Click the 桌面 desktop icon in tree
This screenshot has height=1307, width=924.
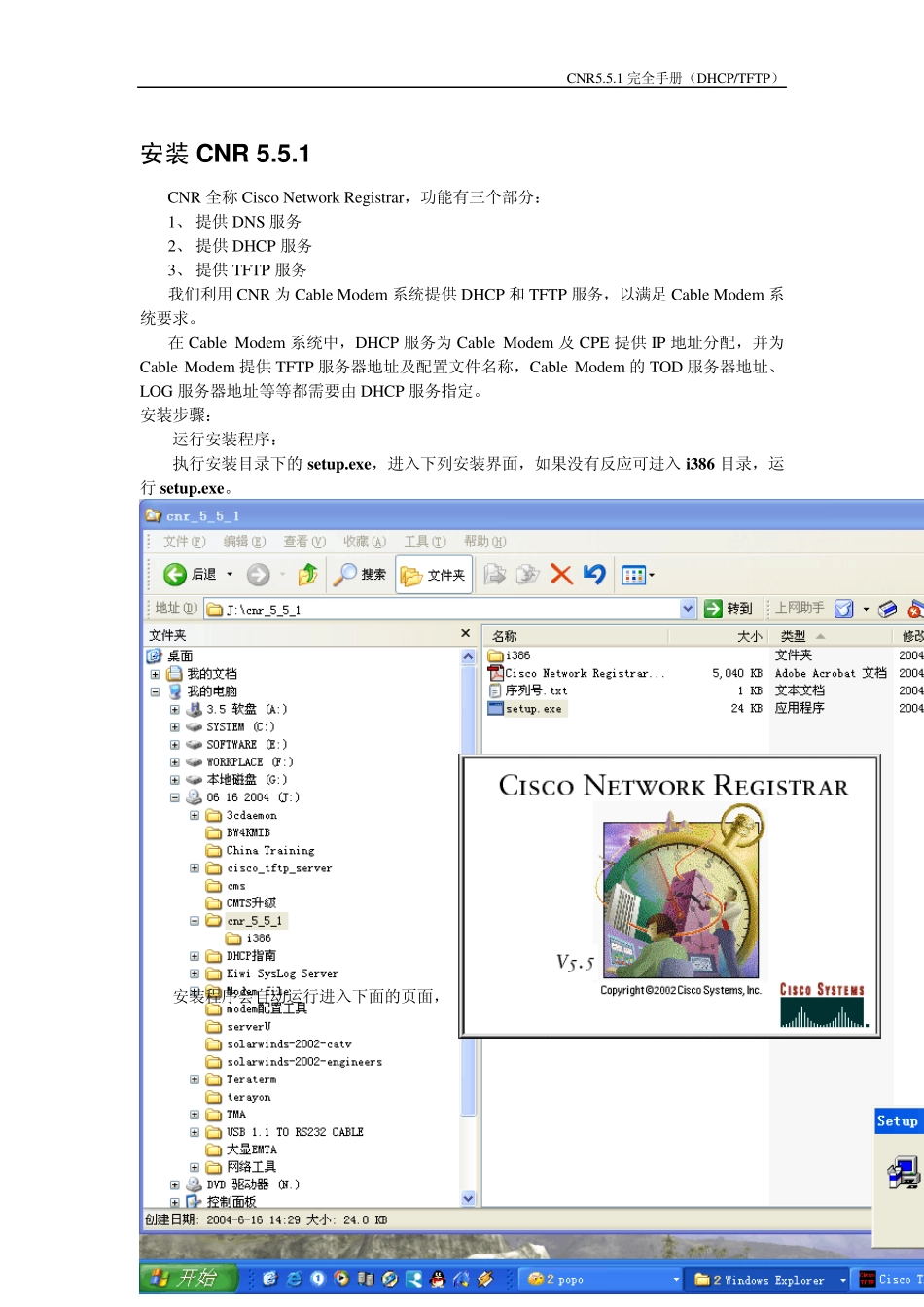[x=155, y=656]
